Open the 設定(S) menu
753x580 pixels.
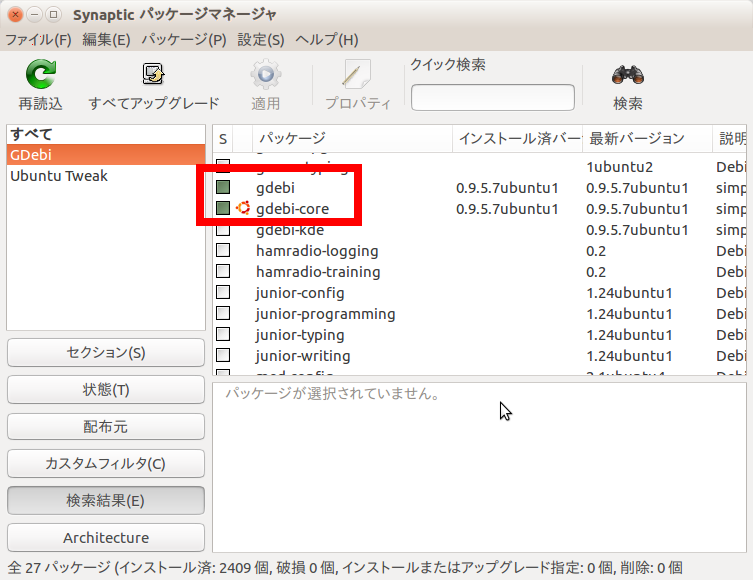pos(261,39)
